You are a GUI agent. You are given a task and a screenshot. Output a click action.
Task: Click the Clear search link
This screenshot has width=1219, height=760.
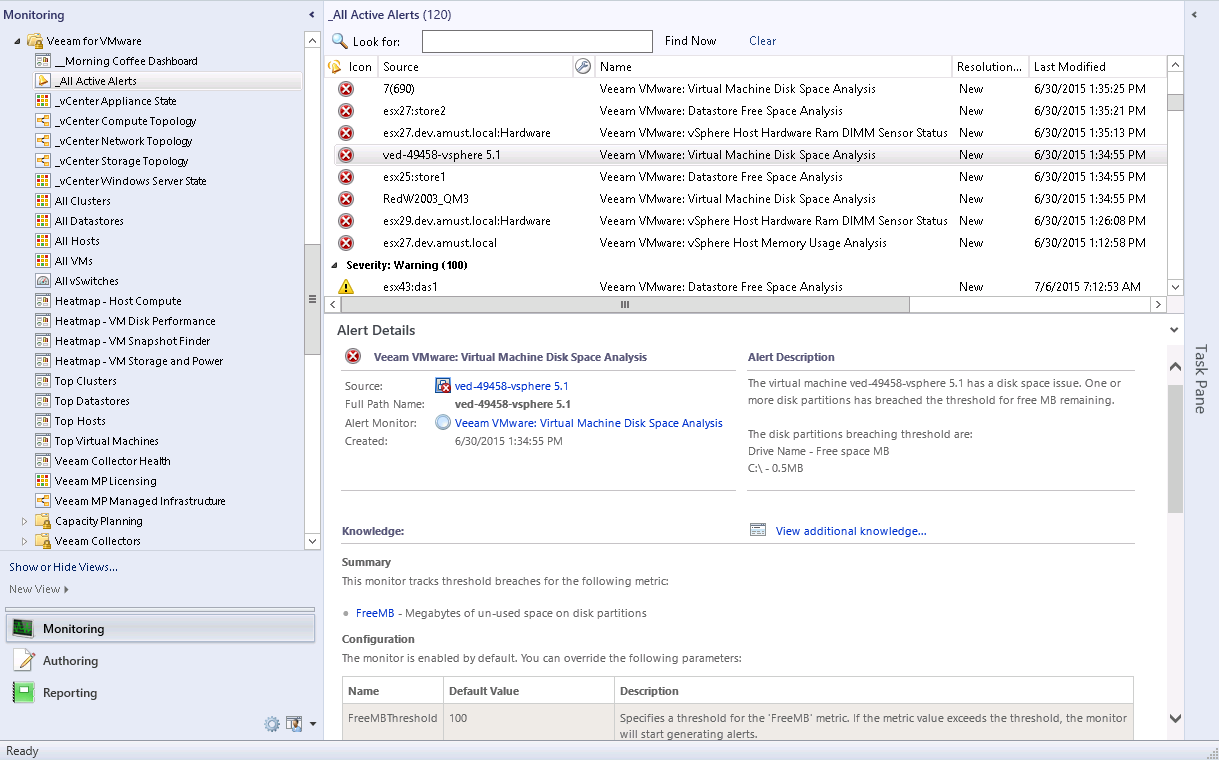762,41
